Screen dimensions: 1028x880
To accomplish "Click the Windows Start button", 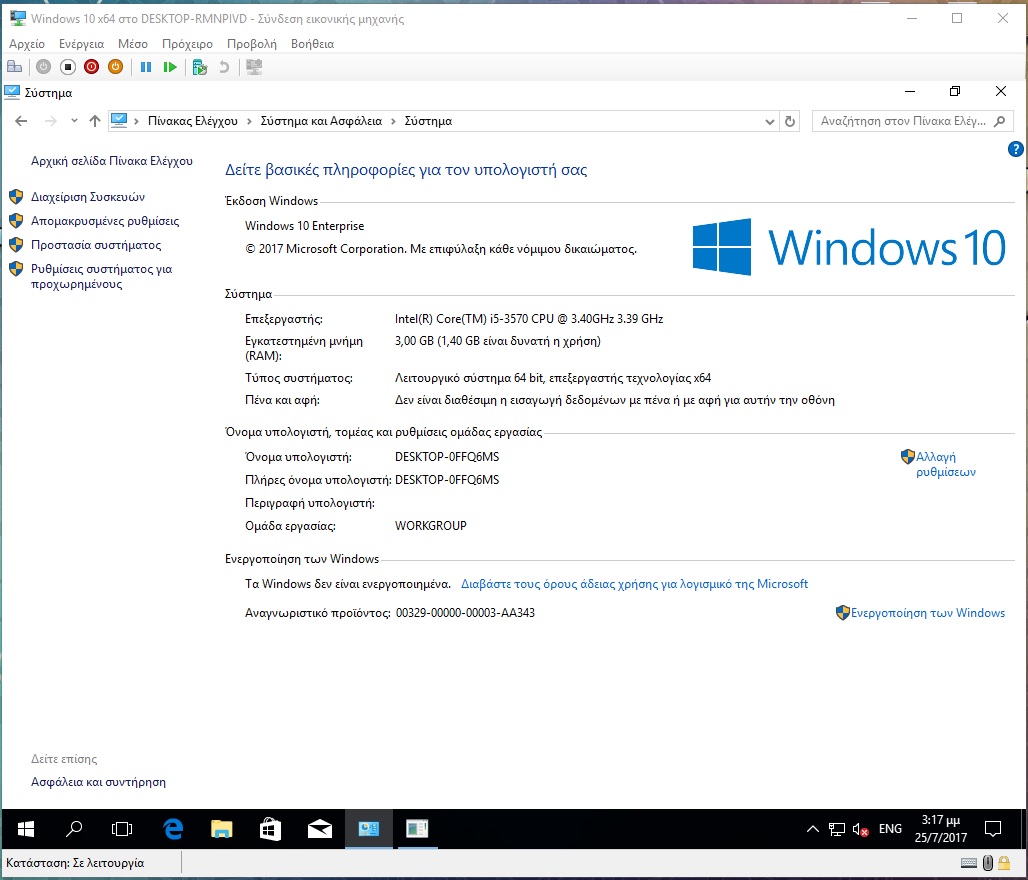I will pyautogui.click(x=26, y=830).
